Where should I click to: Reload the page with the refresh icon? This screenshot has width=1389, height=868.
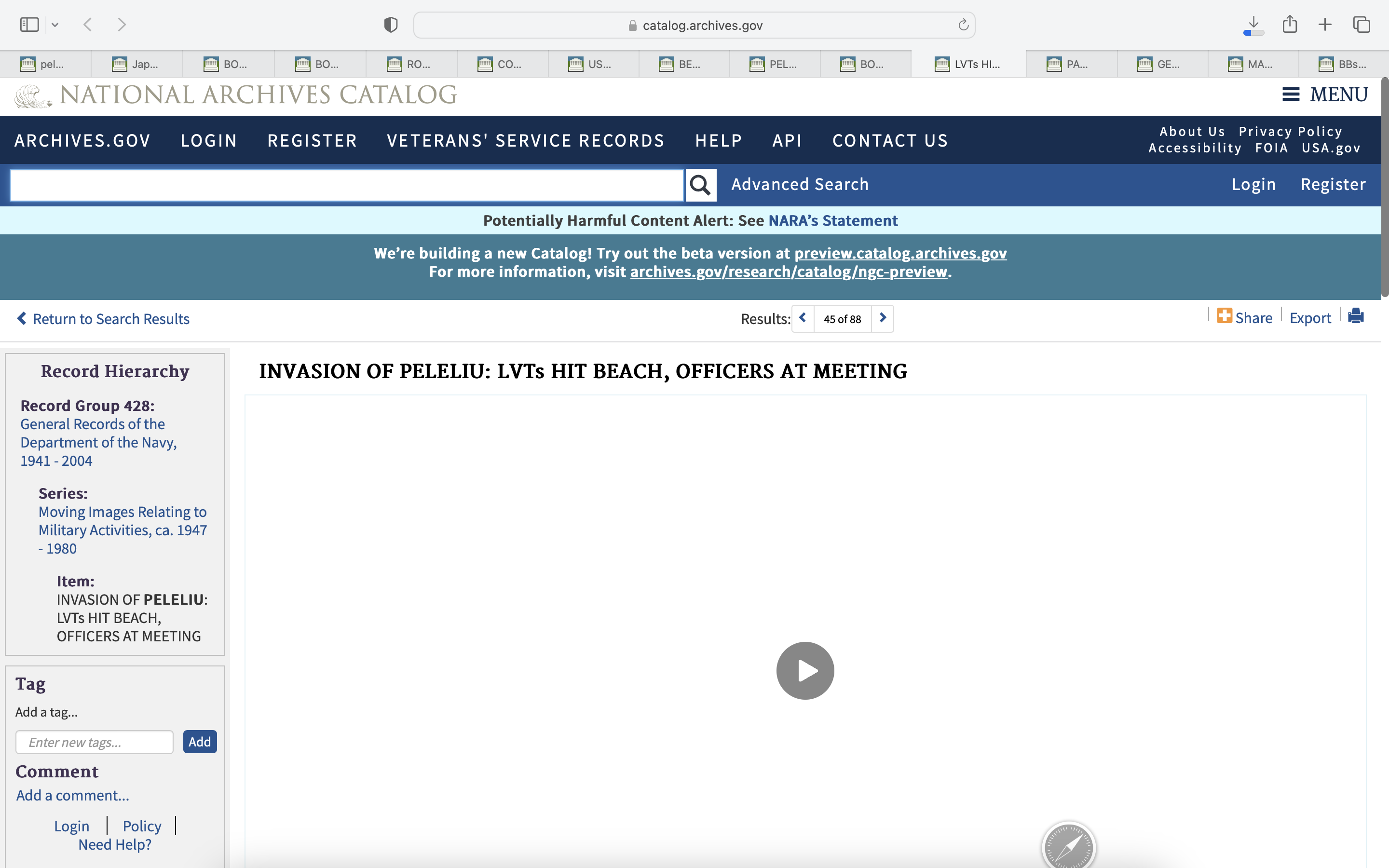coord(963,25)
